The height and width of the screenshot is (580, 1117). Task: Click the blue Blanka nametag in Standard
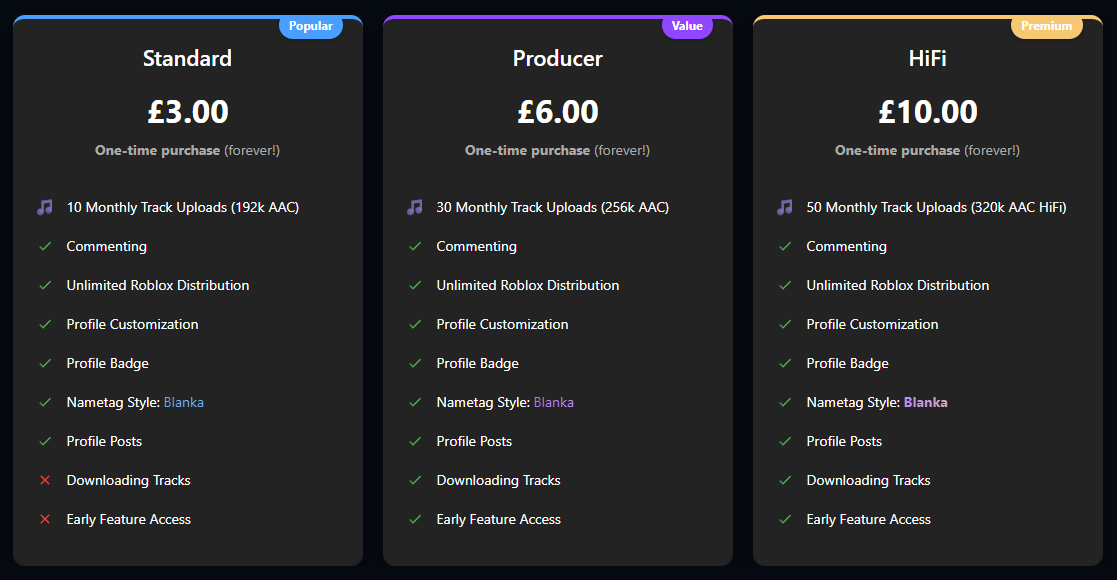[184, 403]
